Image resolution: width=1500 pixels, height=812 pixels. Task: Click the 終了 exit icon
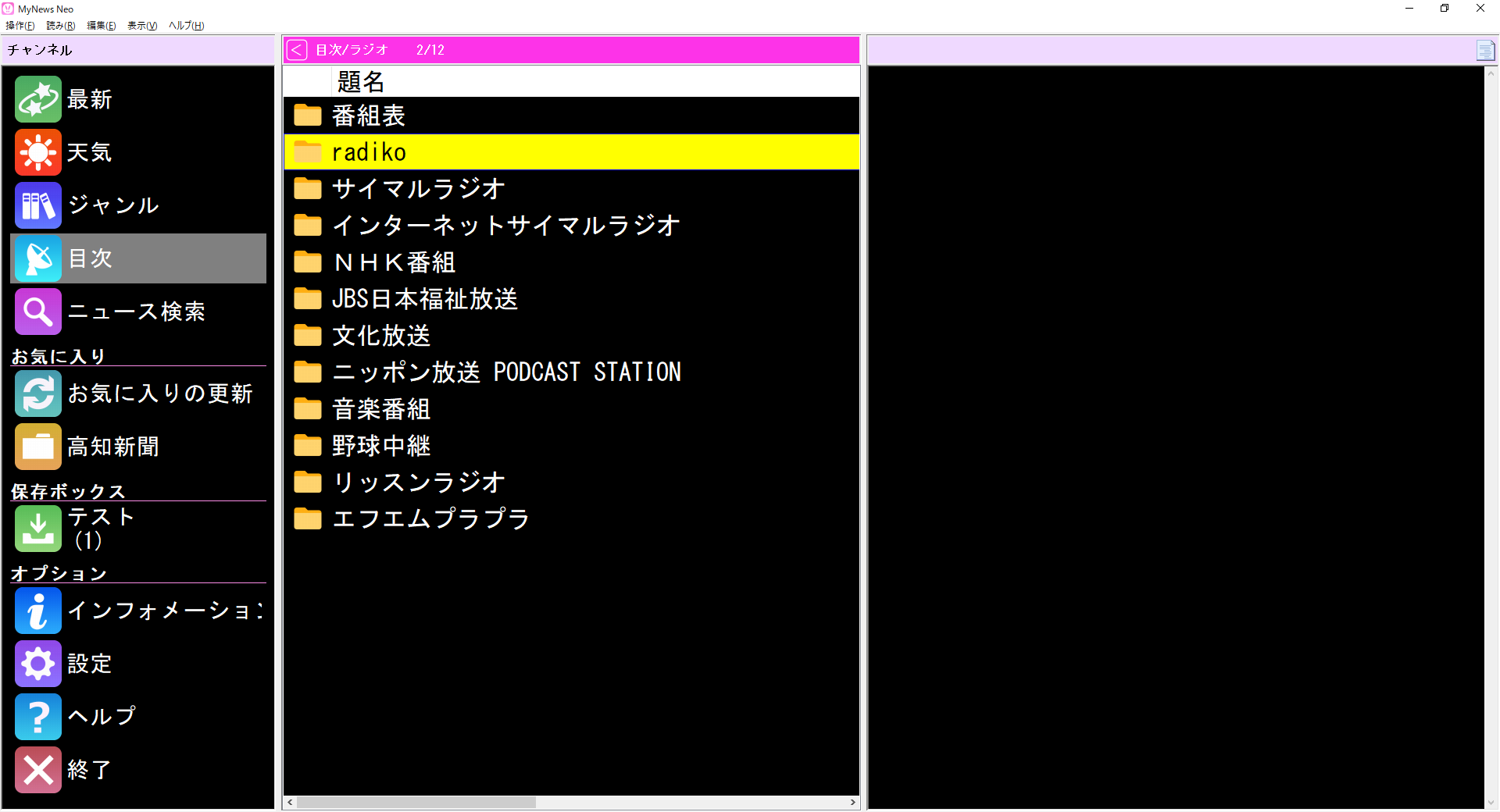(37, 770)
